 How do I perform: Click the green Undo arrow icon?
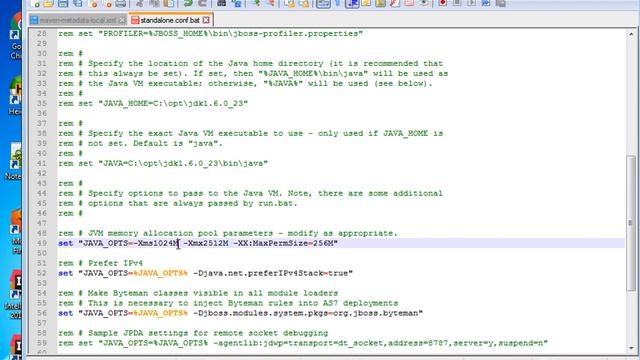pyautogui.click(x=187, y=4)
